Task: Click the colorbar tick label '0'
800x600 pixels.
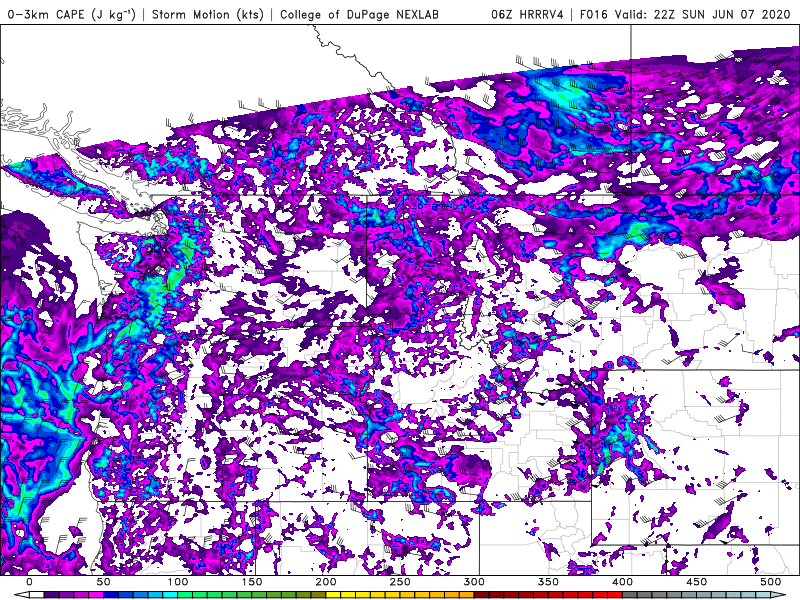Action: (x=29, y=582)
